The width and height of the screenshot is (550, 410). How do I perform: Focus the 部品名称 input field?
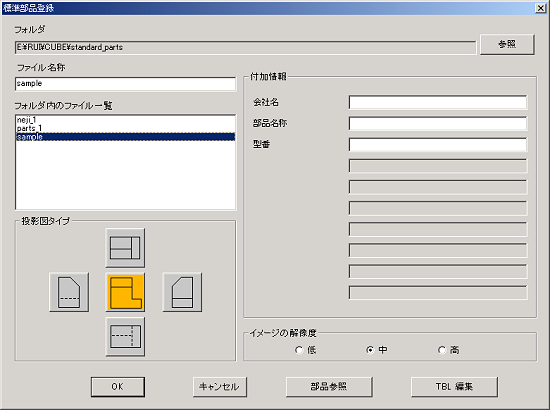pos(438,123)
